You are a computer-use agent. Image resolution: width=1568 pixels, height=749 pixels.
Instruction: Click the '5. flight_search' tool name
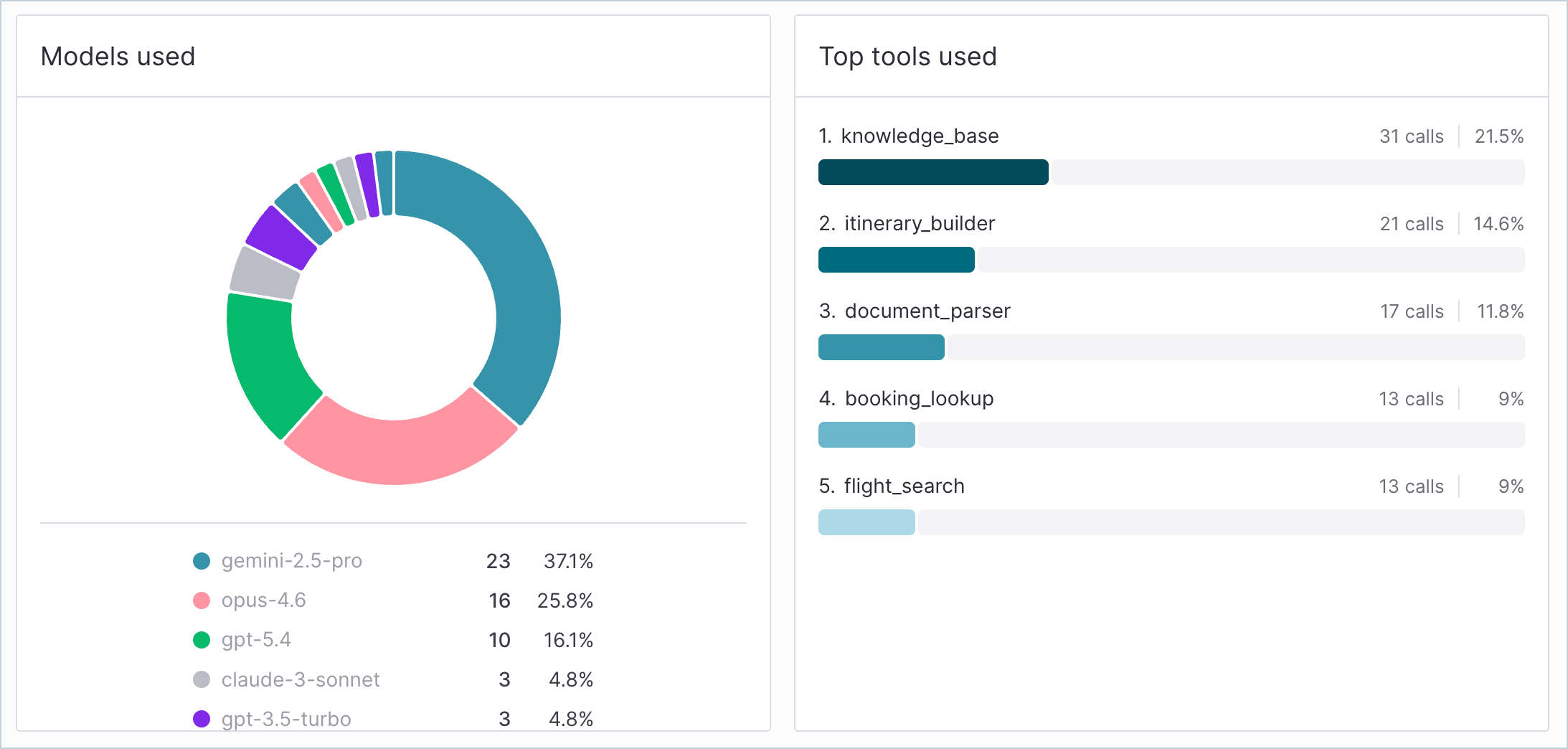892,486
